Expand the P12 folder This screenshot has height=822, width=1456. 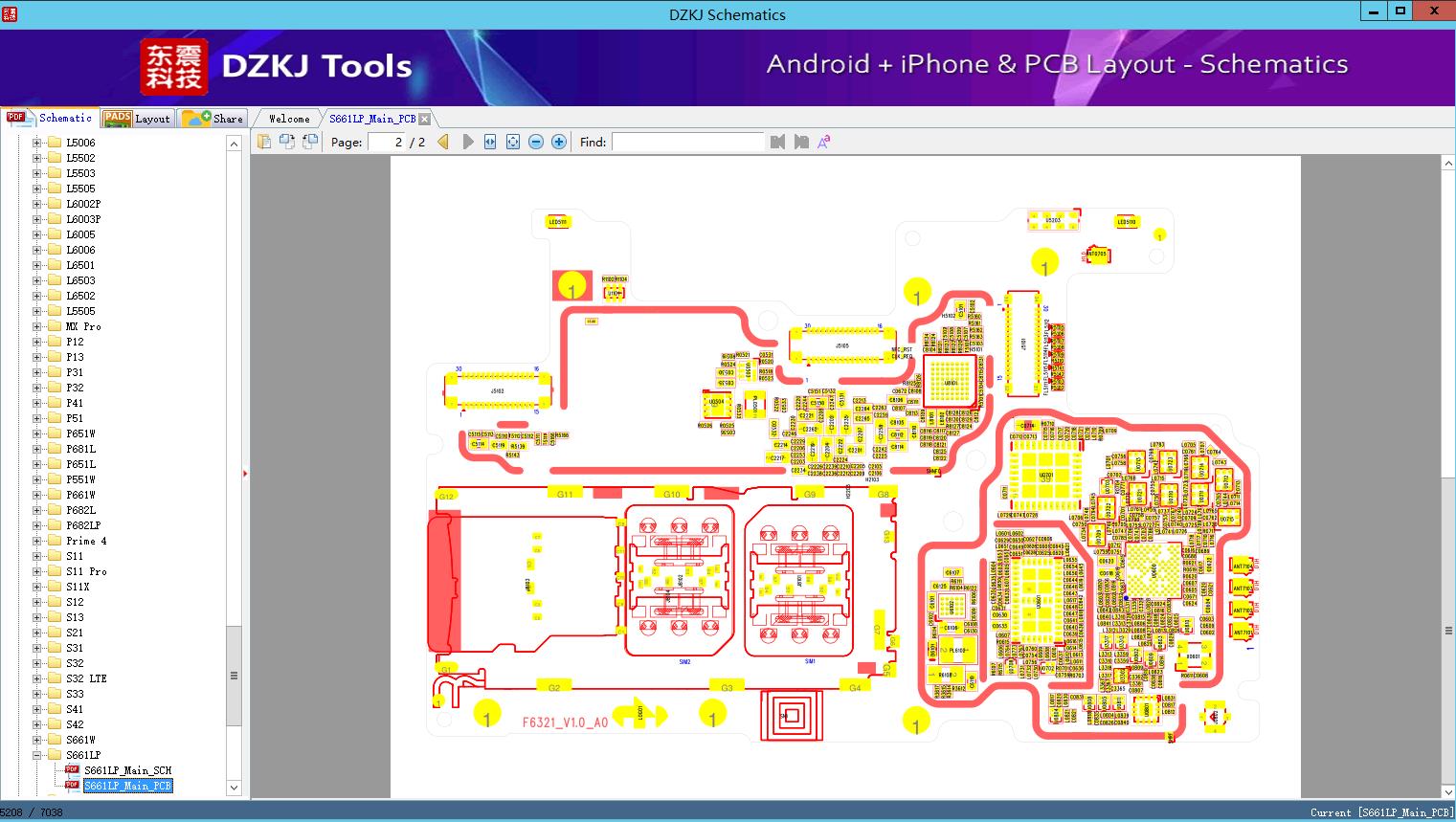pos(36,342)
